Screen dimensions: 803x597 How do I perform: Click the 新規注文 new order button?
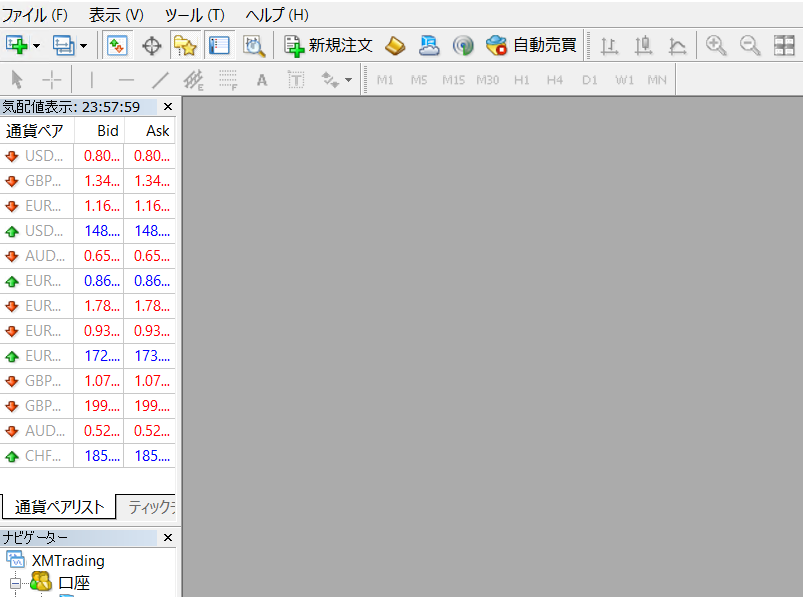coord(328,45)
